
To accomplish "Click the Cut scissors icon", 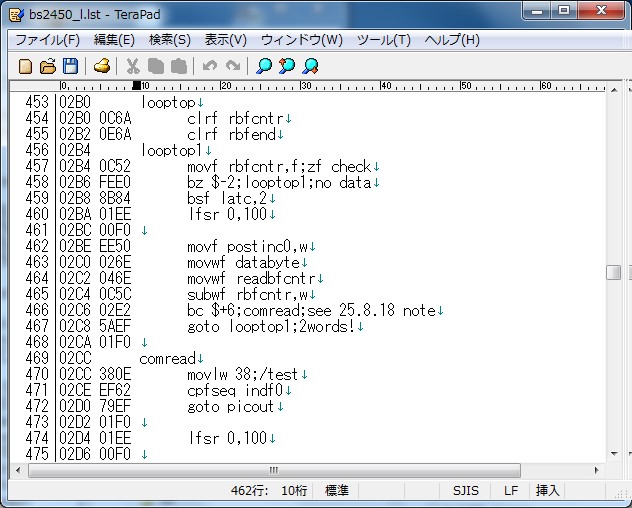I will click(x=133, y=67).
